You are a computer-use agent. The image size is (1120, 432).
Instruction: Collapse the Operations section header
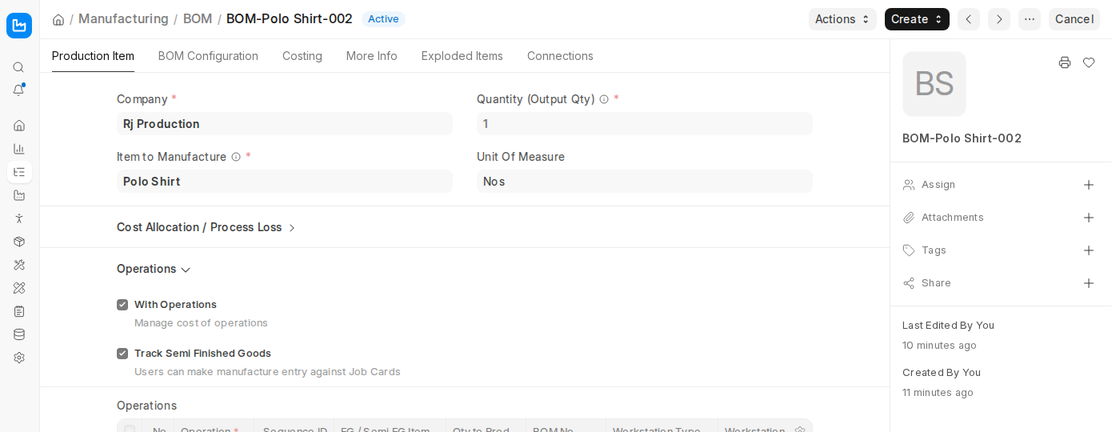[x=154, y=269]
